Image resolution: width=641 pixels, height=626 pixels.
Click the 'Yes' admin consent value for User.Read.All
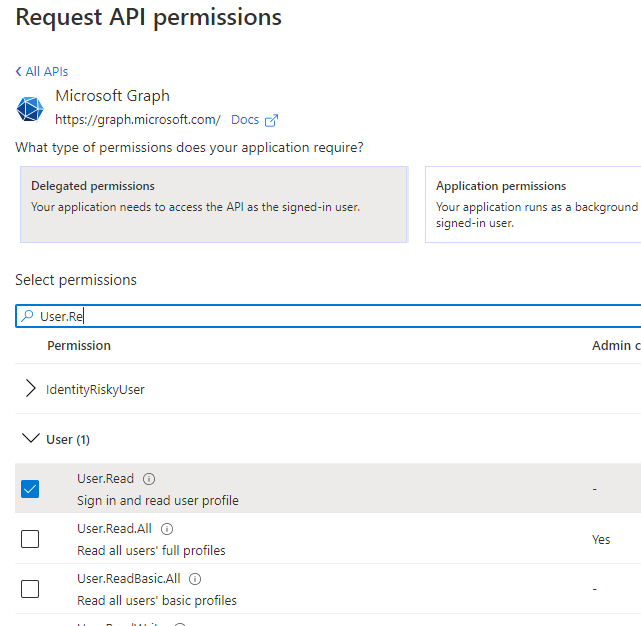coord(601,540)
